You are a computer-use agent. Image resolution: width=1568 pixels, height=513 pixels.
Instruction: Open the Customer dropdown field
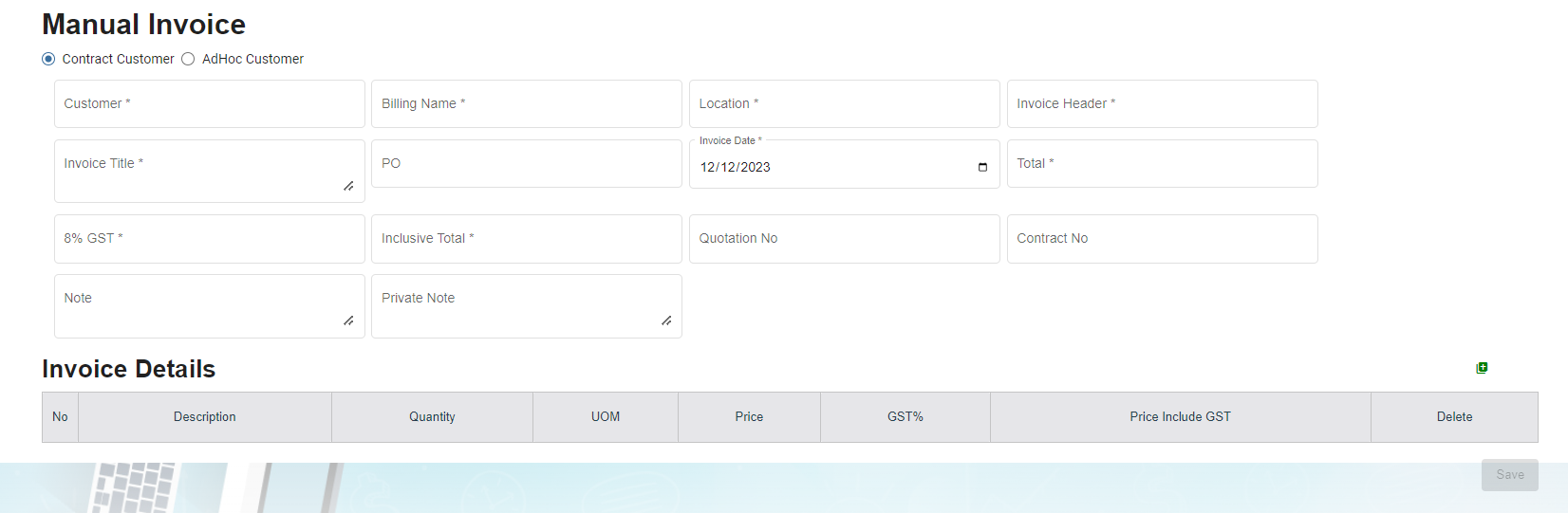point(209,104)
